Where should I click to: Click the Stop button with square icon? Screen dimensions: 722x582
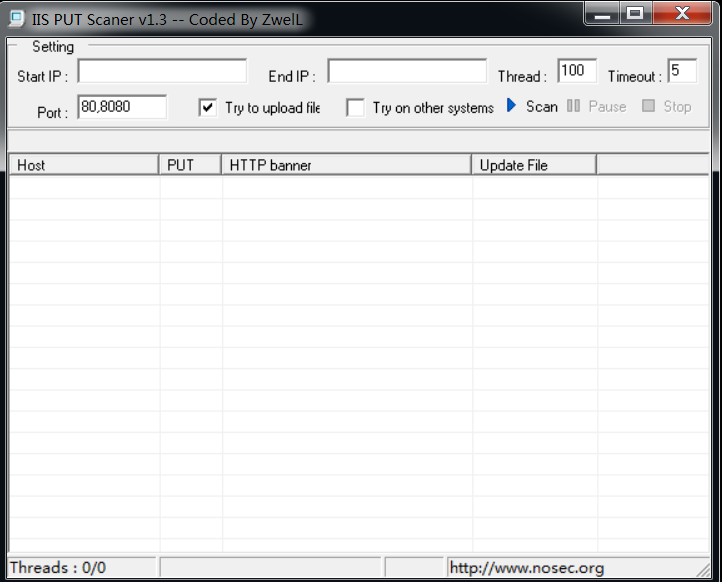[667, 106]
